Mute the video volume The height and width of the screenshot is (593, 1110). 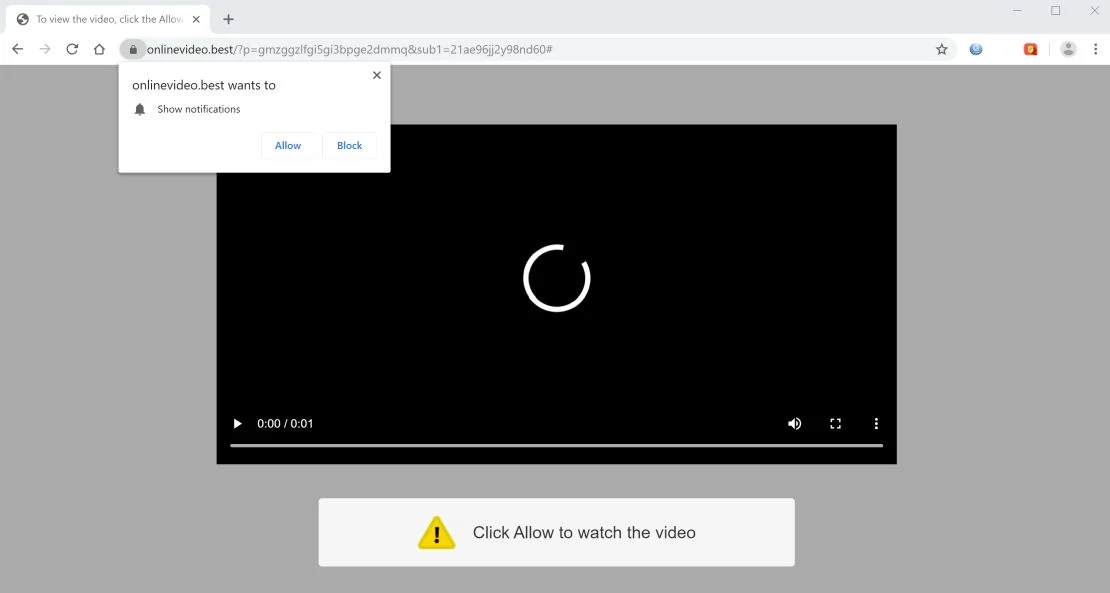(795, 423)
